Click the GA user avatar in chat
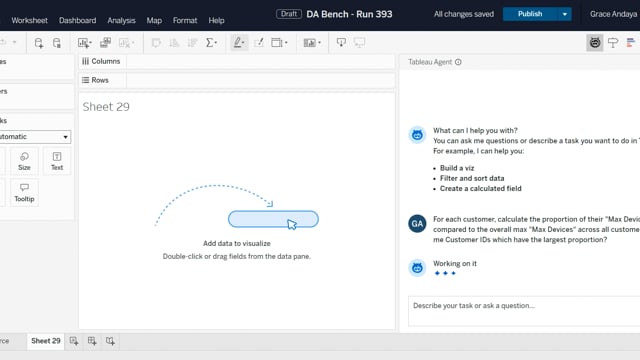This screenshot has height=360, width=640. (x=417, y=224)
